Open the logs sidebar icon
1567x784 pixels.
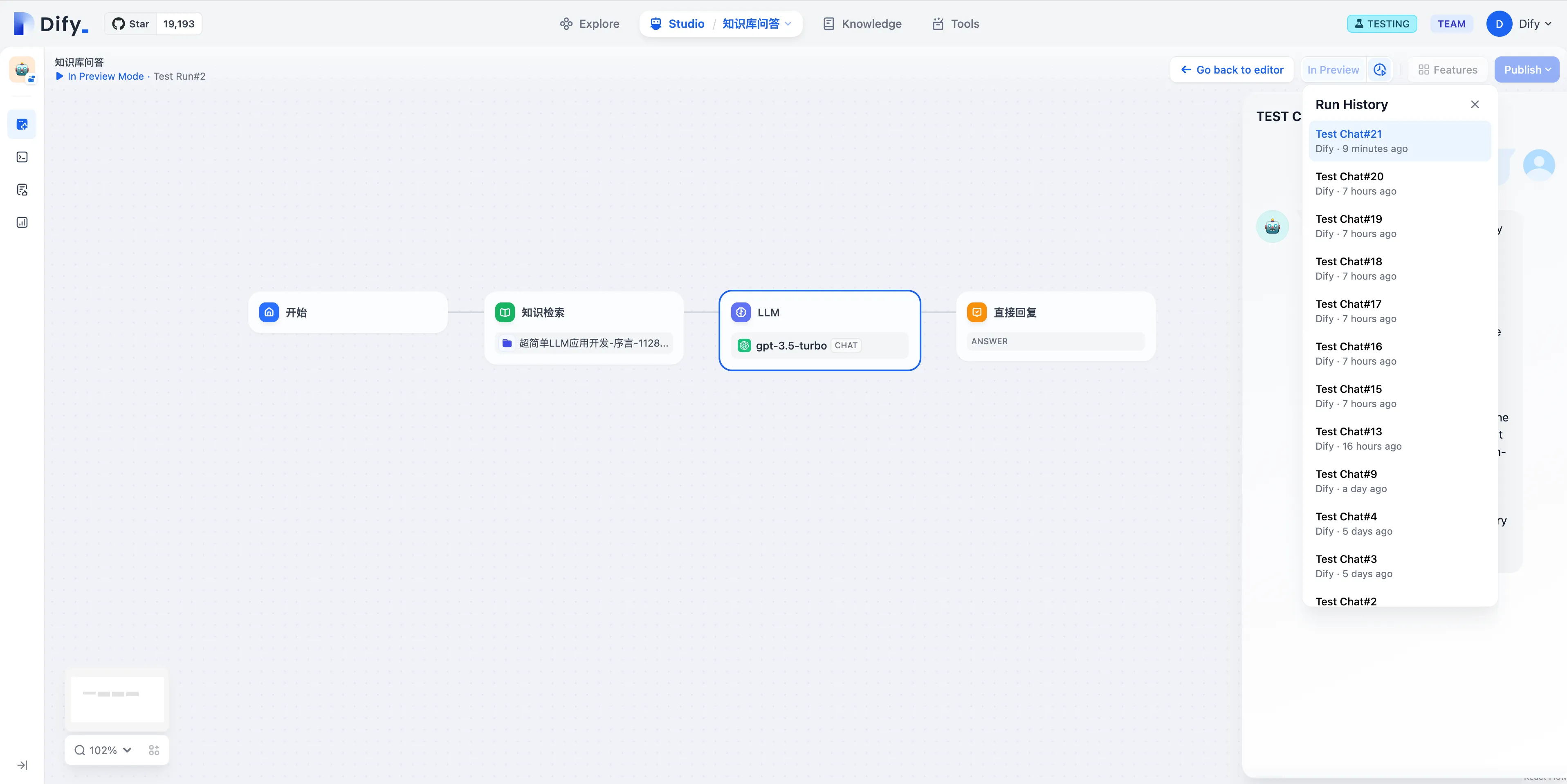(x=22, y=190)
